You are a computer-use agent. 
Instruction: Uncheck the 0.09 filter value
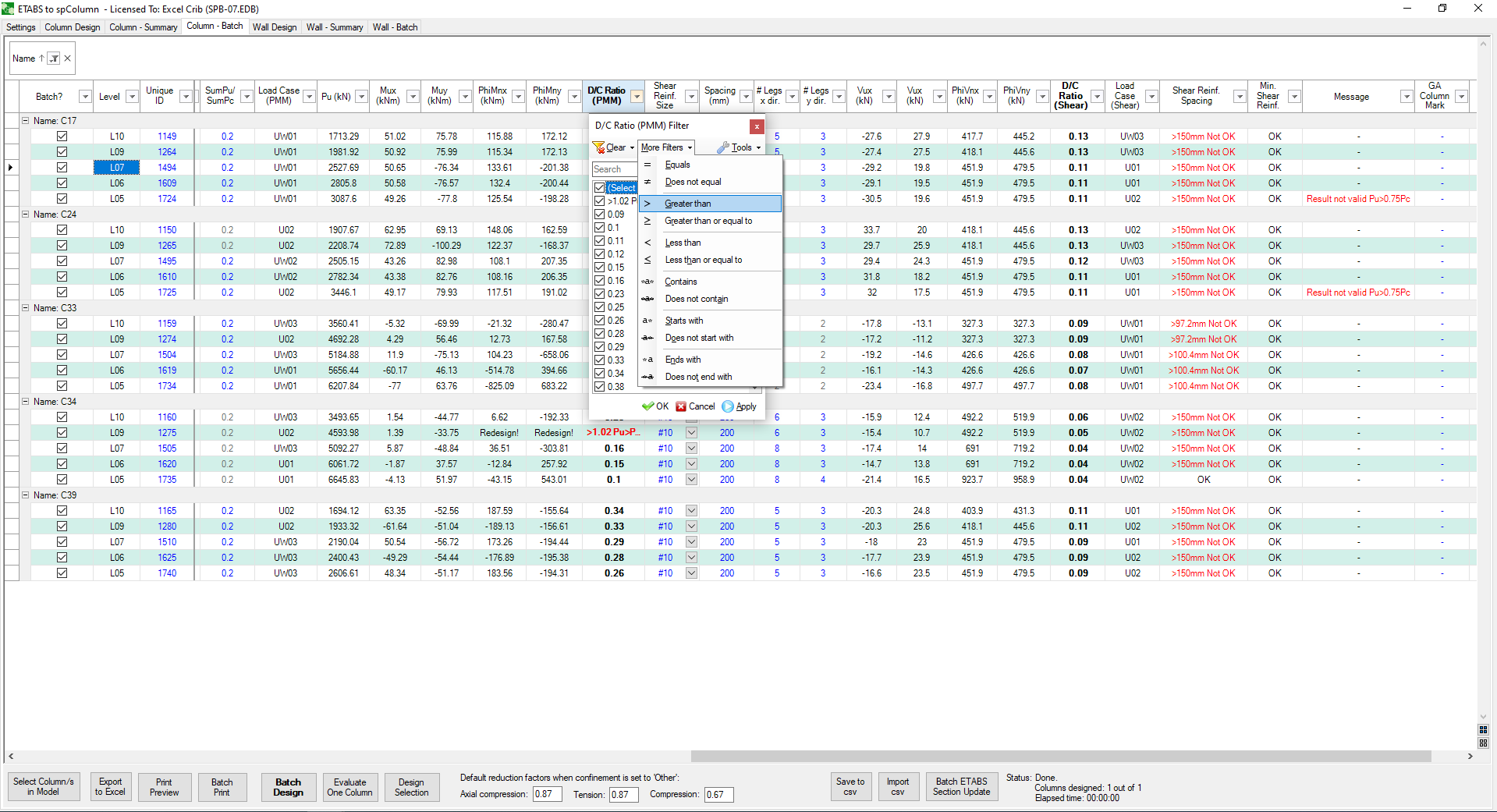pyautogui.click(x=600, y=215)
